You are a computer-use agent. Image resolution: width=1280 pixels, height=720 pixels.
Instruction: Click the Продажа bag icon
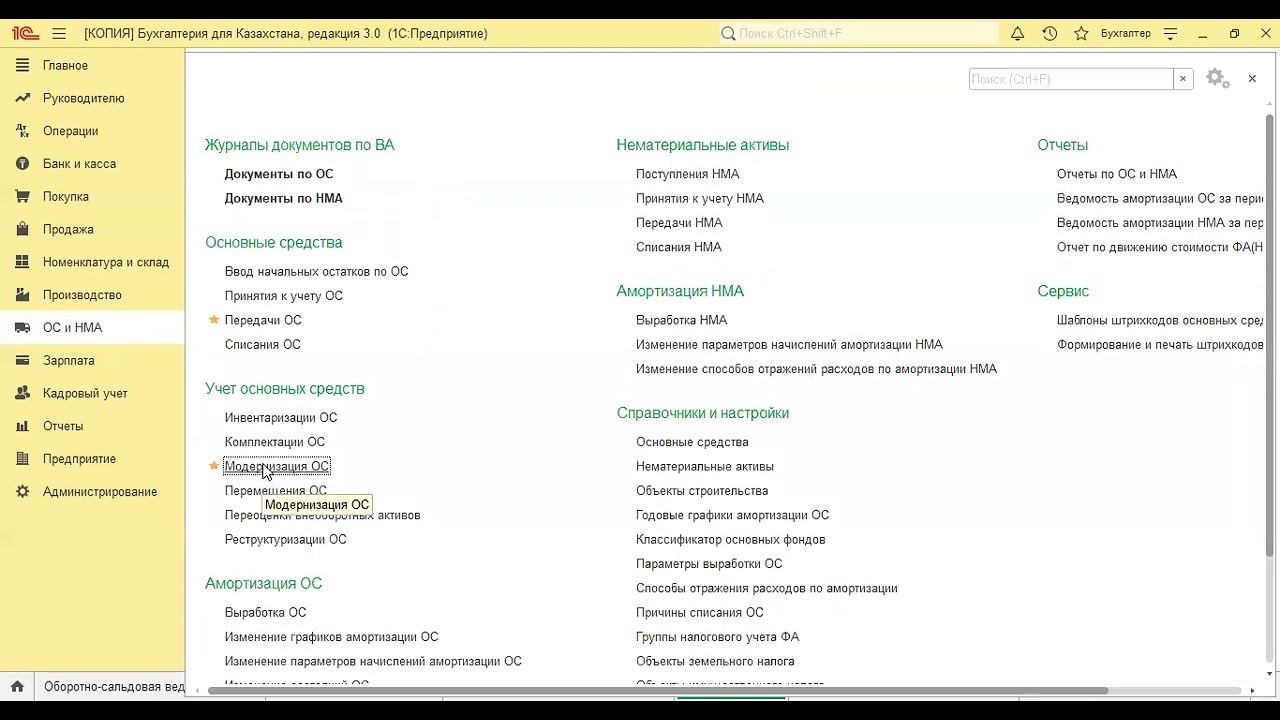(22, 229)
